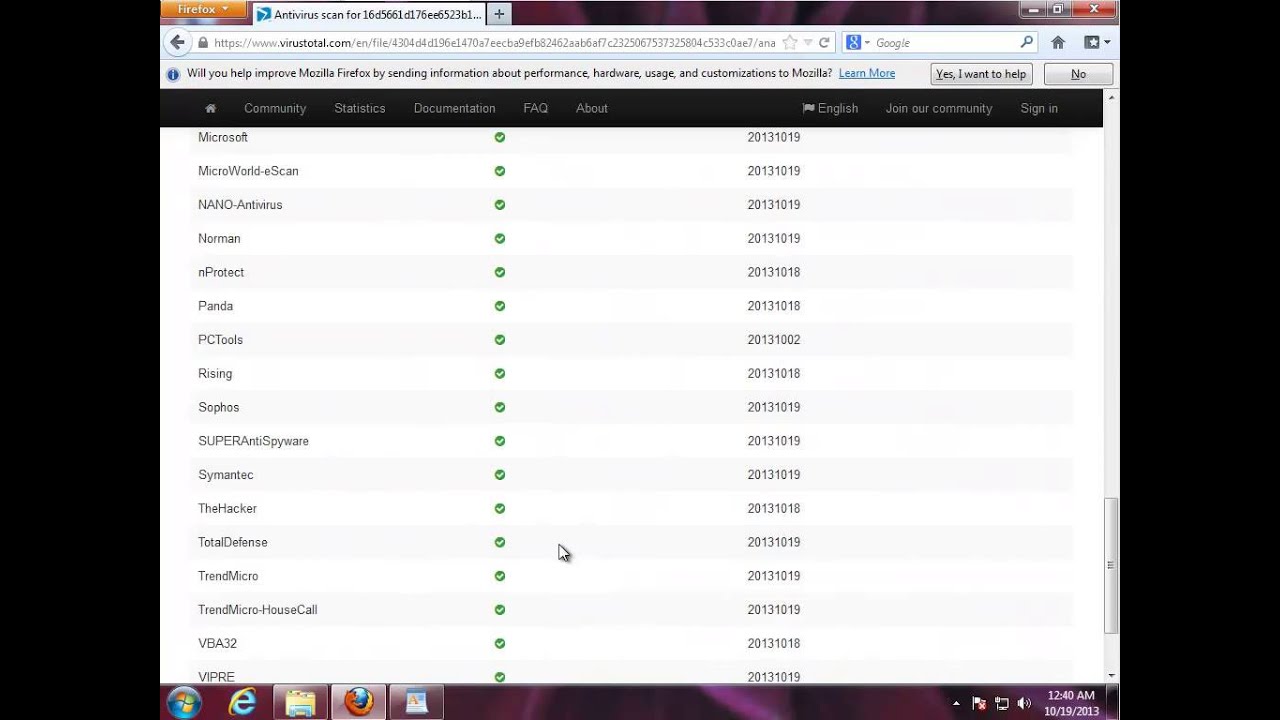Open the About page

tap(592, 108)
